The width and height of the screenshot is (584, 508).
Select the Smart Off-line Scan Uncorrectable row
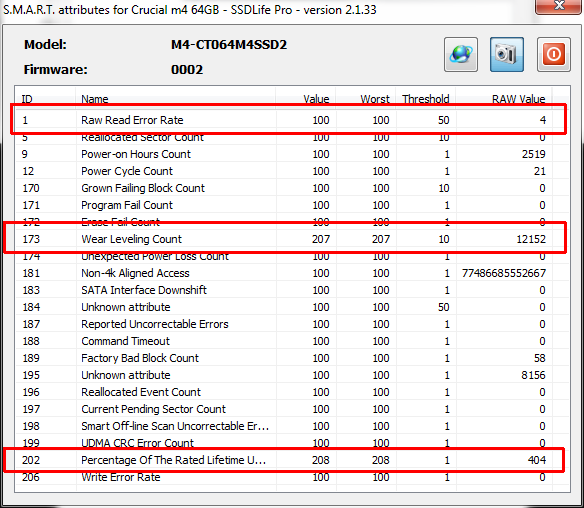pos(292,426)
